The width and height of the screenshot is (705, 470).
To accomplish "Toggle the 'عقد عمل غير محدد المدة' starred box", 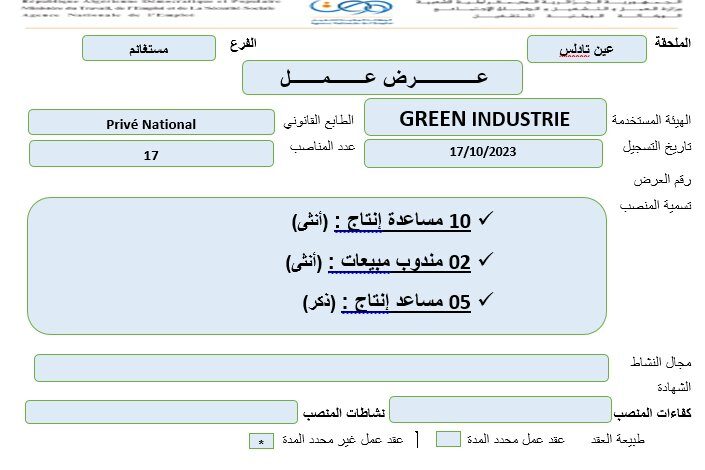I will click(x=261, y=441).
